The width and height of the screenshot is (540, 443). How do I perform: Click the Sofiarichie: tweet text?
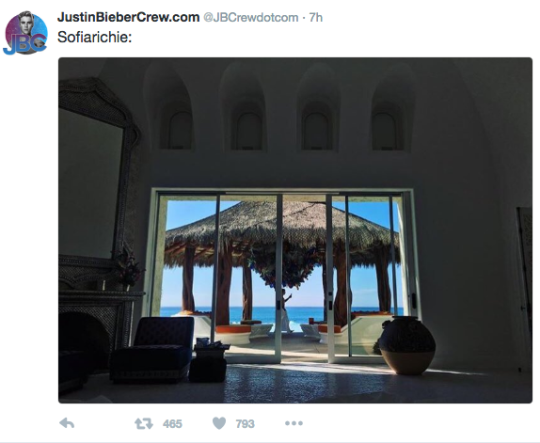click(95, 37)
